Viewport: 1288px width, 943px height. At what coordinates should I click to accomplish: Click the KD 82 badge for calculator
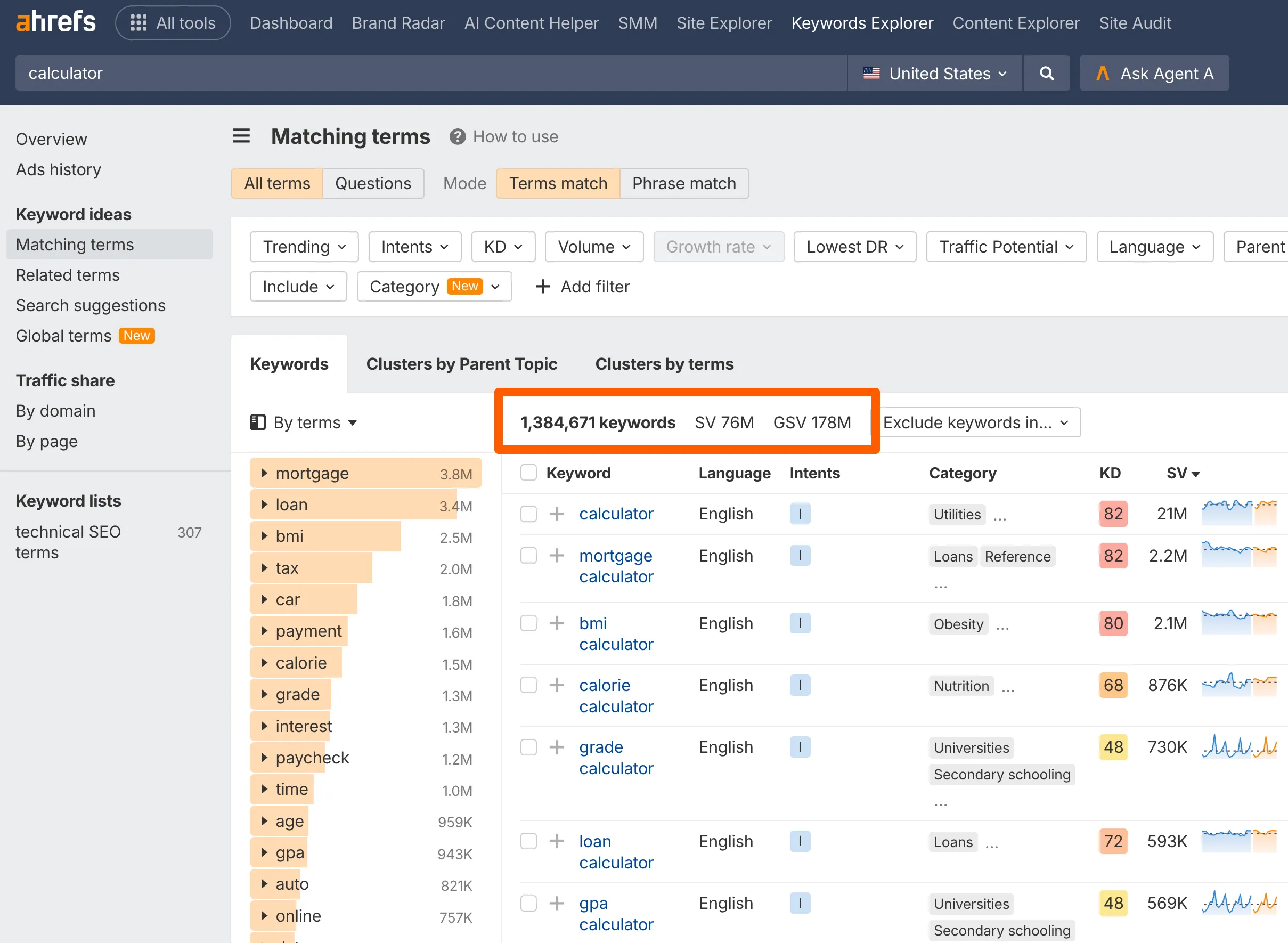(x=1113, y=514)
